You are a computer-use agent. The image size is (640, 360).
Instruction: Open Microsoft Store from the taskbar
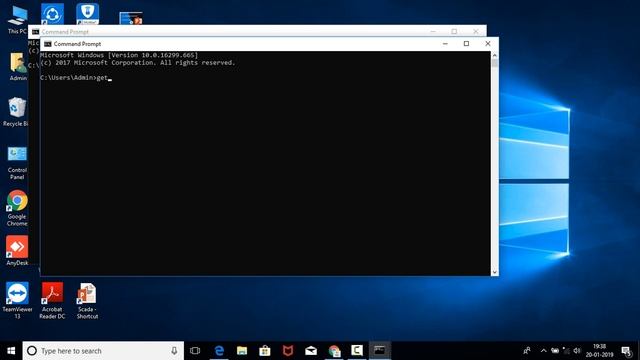coord(265,351)
